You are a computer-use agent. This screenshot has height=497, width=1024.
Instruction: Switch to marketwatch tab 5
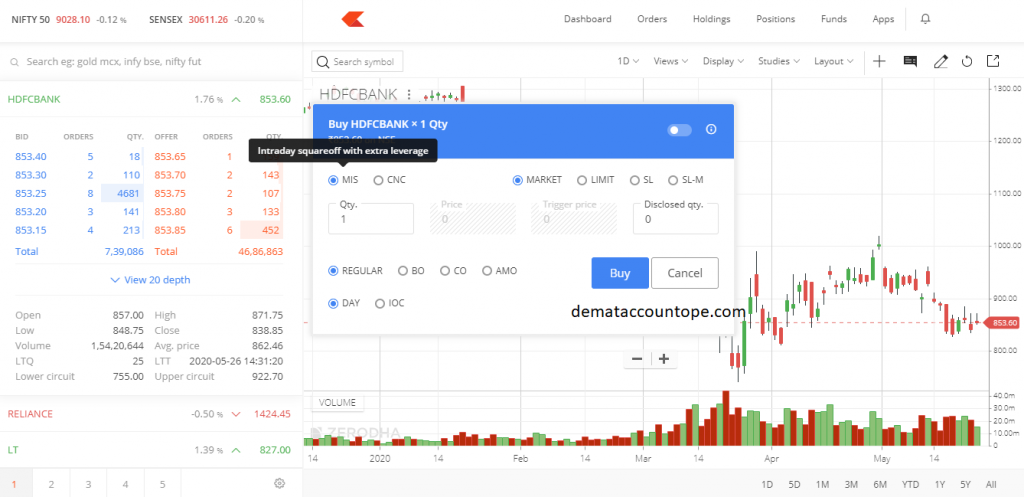pos(163,484)
